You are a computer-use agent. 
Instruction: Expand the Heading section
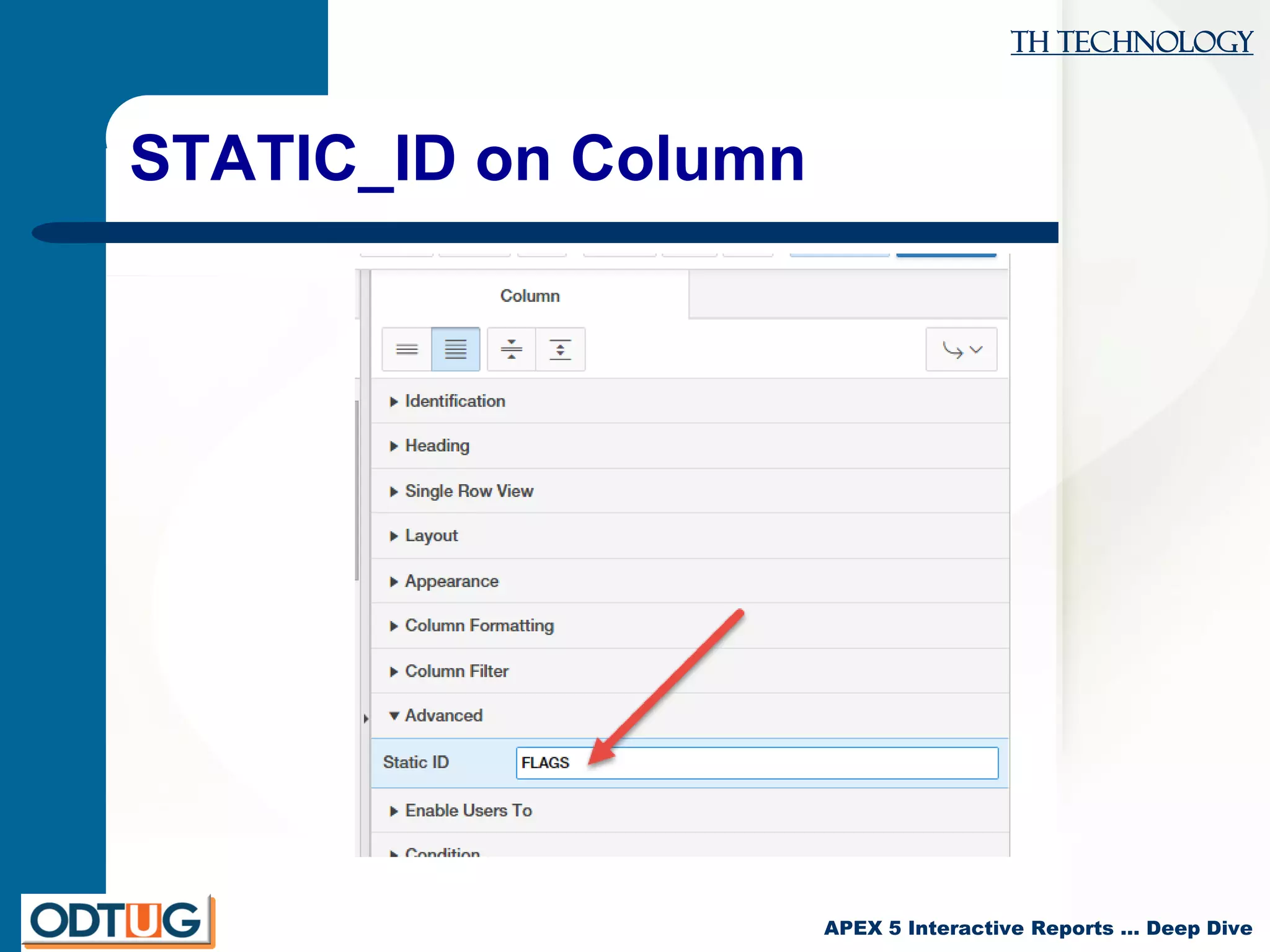[x=690, y=446]
